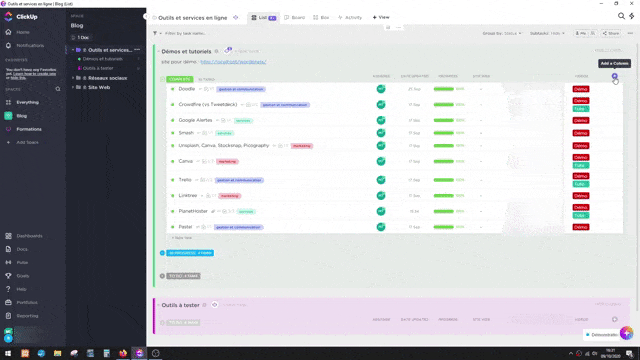Click the Add a Column plus icon
Screen dimensions: 640x360
(x=614, y=76)
